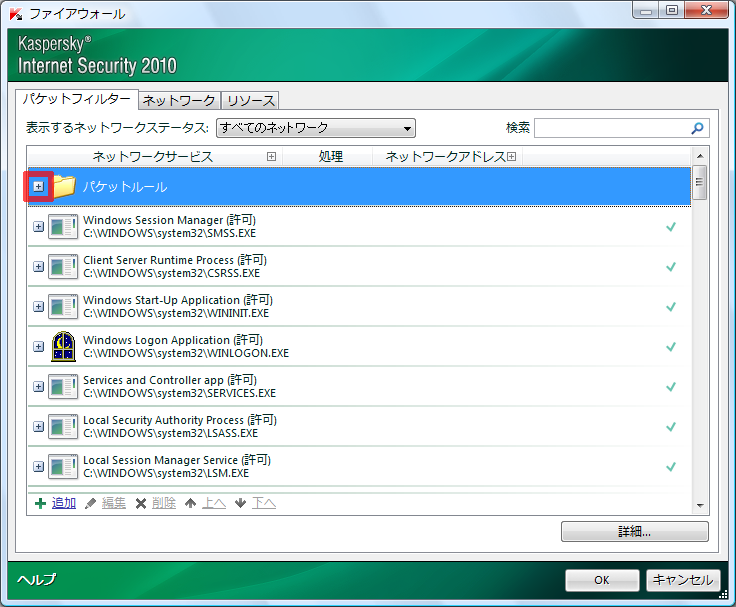Screen dimensions: 736x607
Task: Click the Windows Start-Up Application icon
Action: pyautogui.click(x=63, y=306)
